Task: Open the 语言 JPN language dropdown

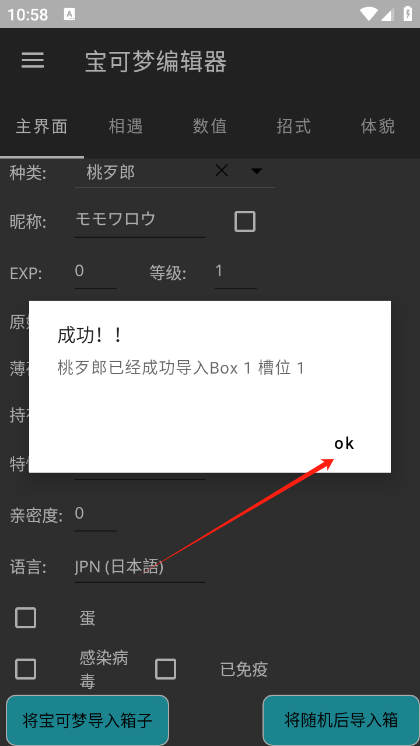Action: coord(140,568)
